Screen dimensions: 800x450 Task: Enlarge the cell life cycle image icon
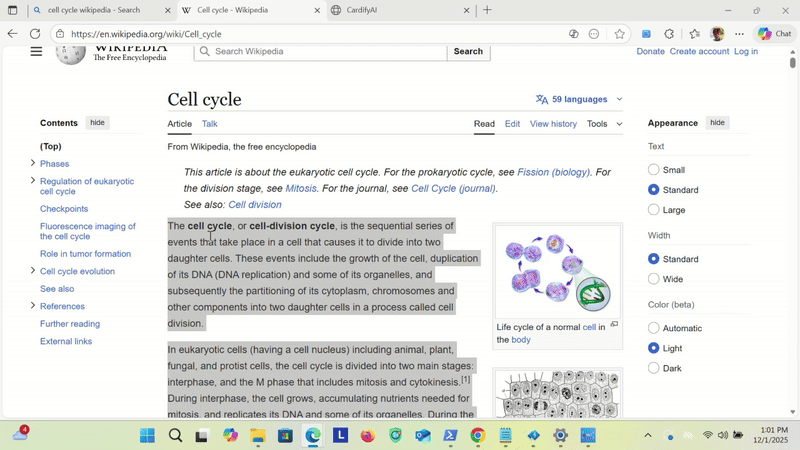[x=614, y=324]
